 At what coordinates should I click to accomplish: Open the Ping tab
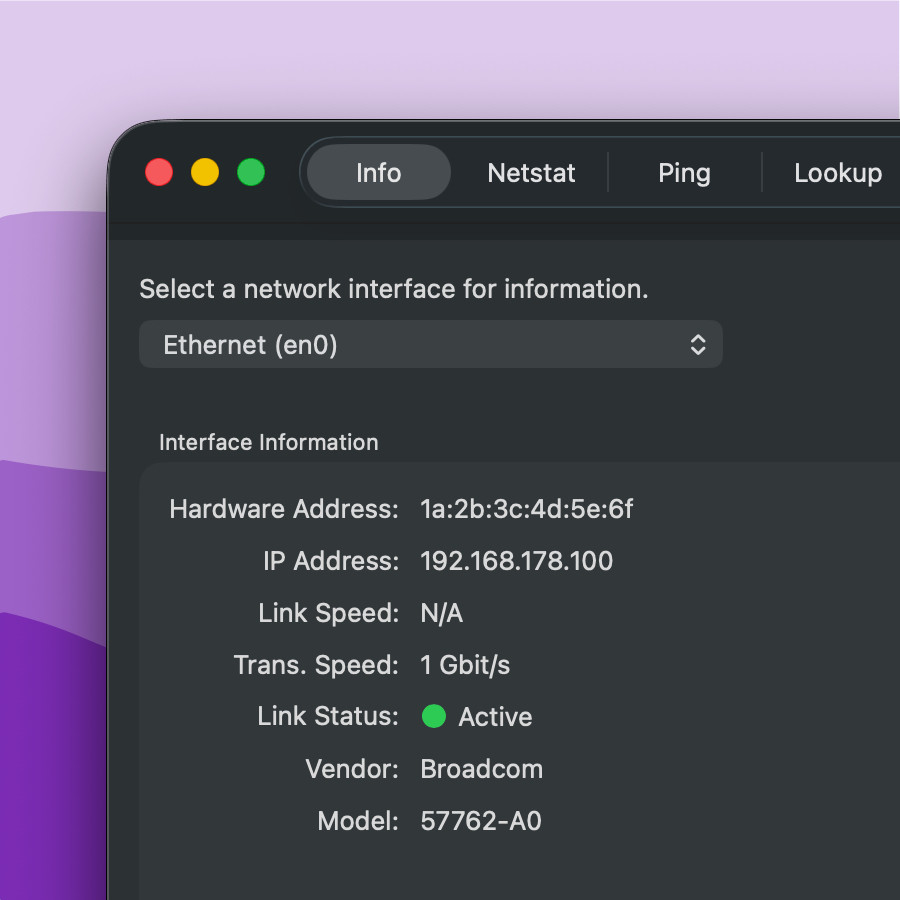684,173
